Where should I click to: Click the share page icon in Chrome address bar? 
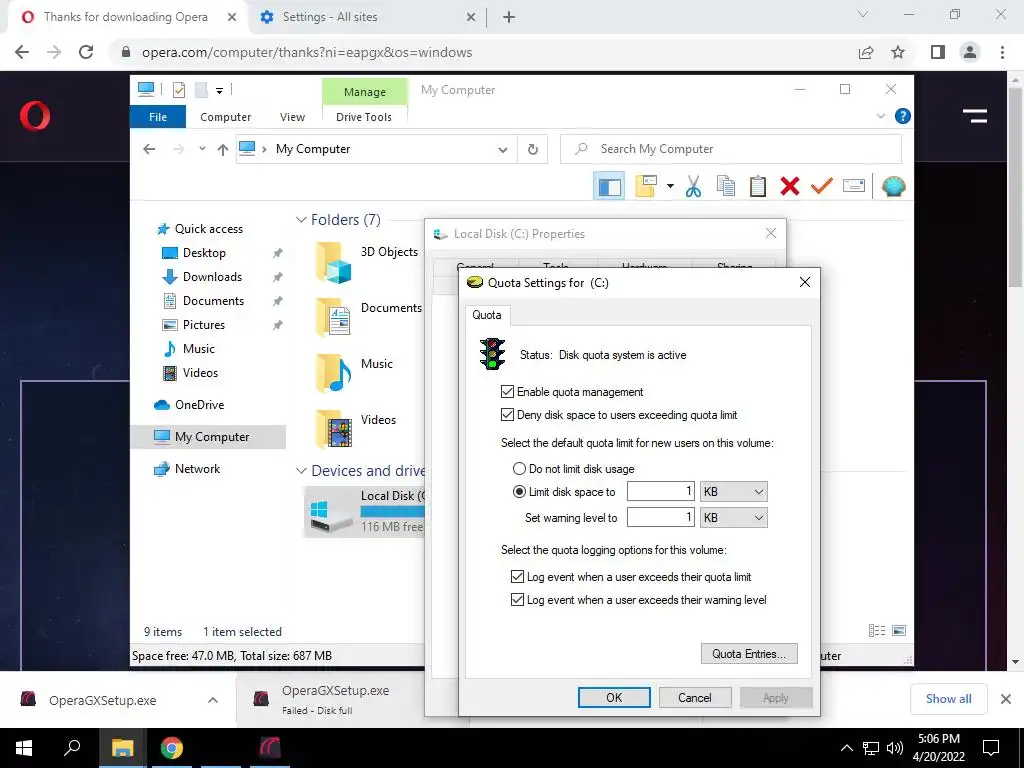866,52
